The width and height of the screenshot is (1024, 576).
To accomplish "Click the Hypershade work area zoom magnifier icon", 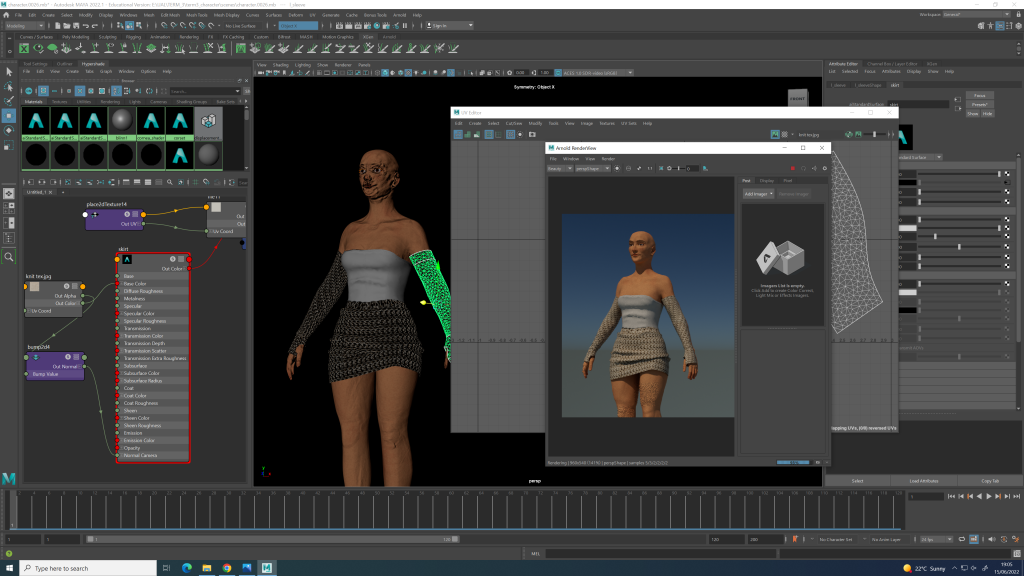I will pos(170,182).
